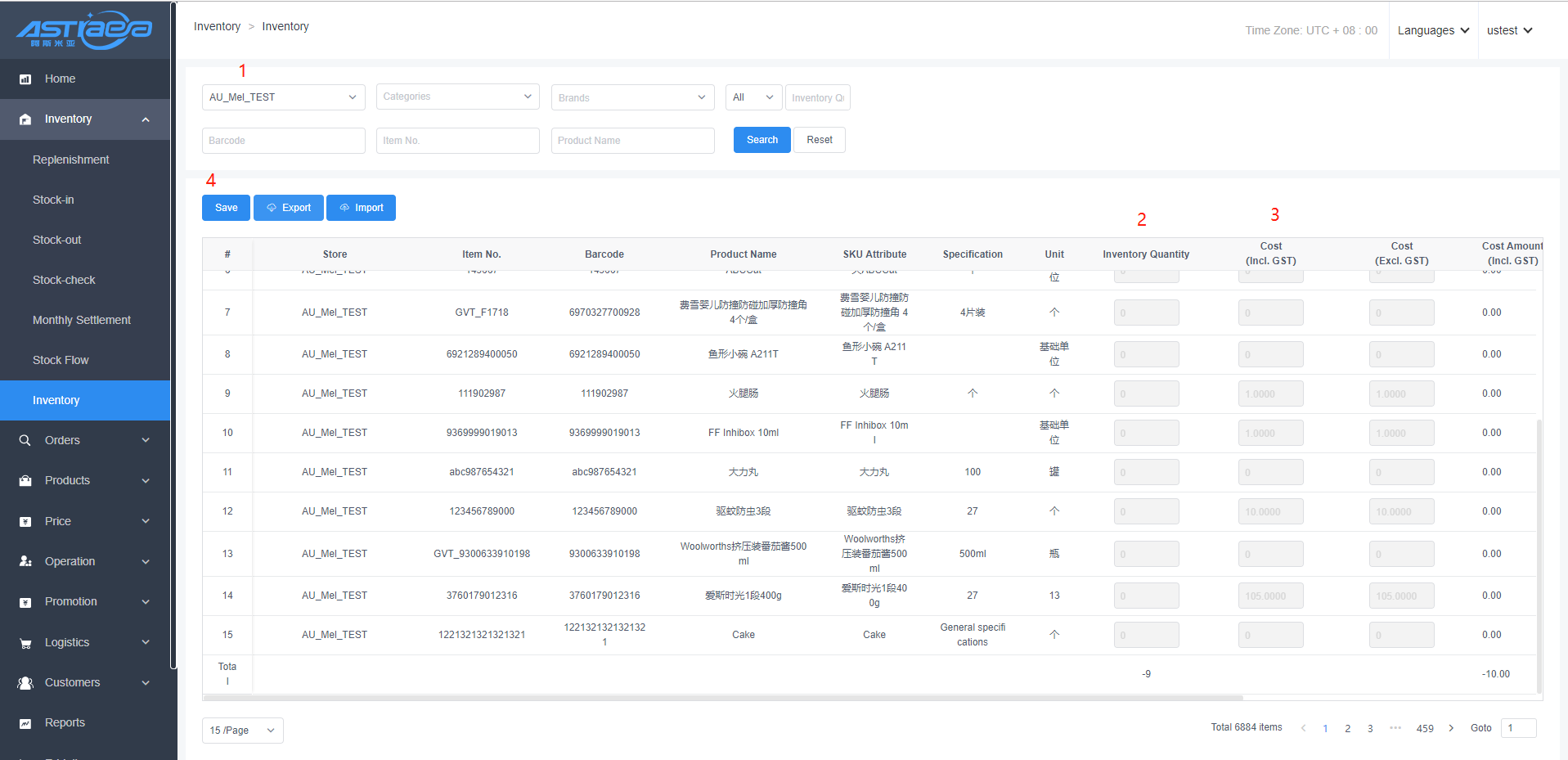
Task: Open the AU_Mel_TEST store dropdown
Action: pos(283,97)
